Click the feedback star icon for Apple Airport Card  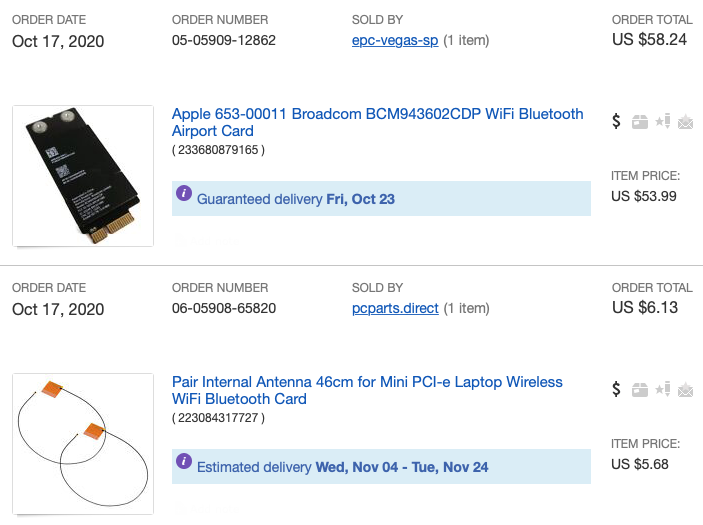[x=663, y=121]
